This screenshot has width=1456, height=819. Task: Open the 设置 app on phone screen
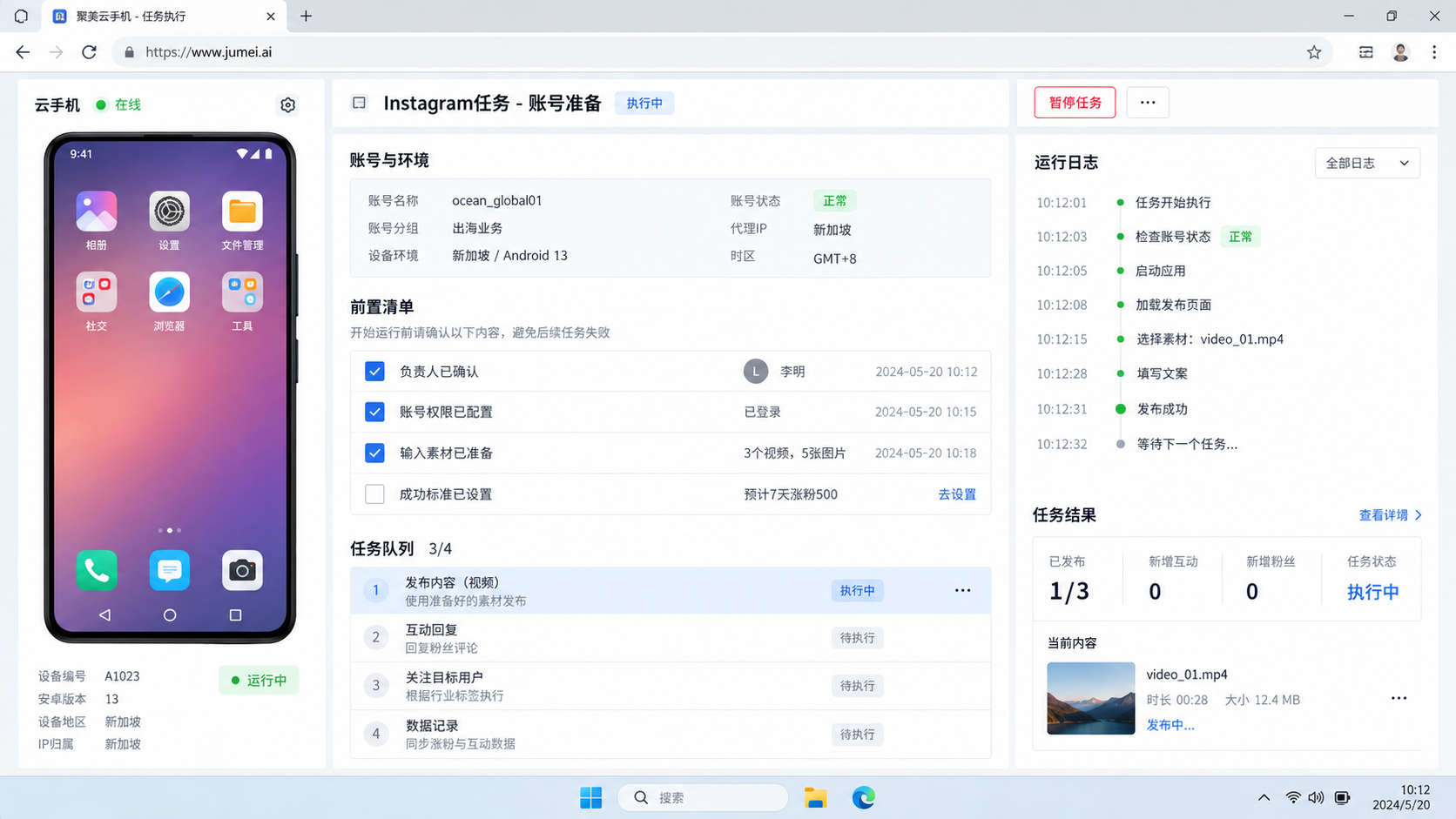[169, 211]
